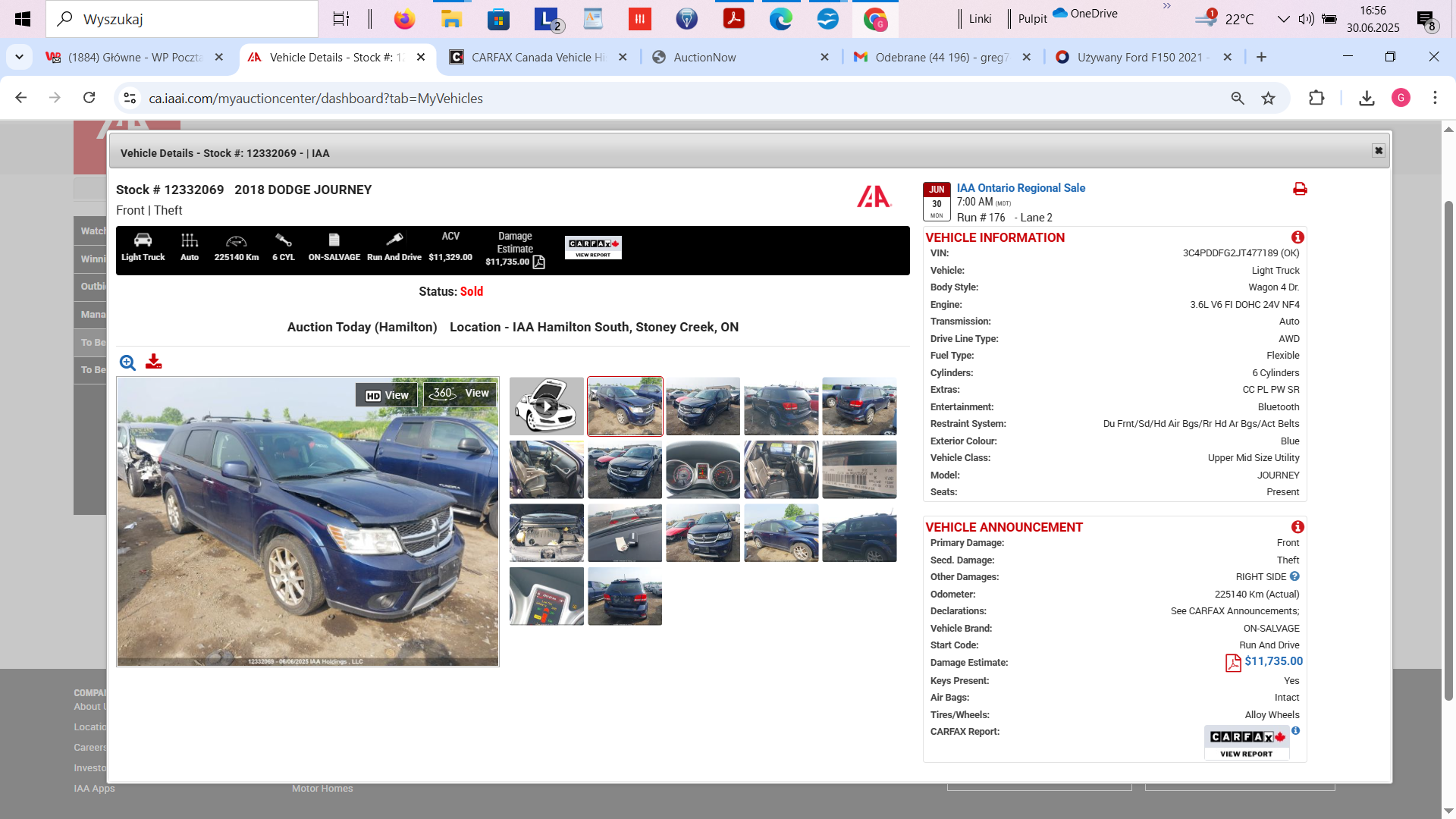Download images with the red download icon
Image resolution: width=1456 pixels, height=819 pixels.
pyautogui.click(x=154, y=362)
